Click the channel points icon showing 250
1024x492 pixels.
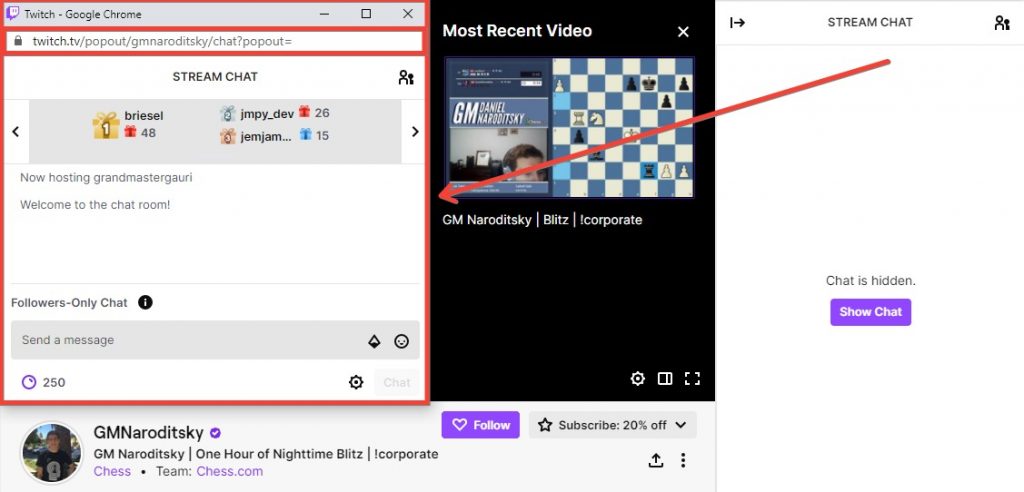point(29,382)
